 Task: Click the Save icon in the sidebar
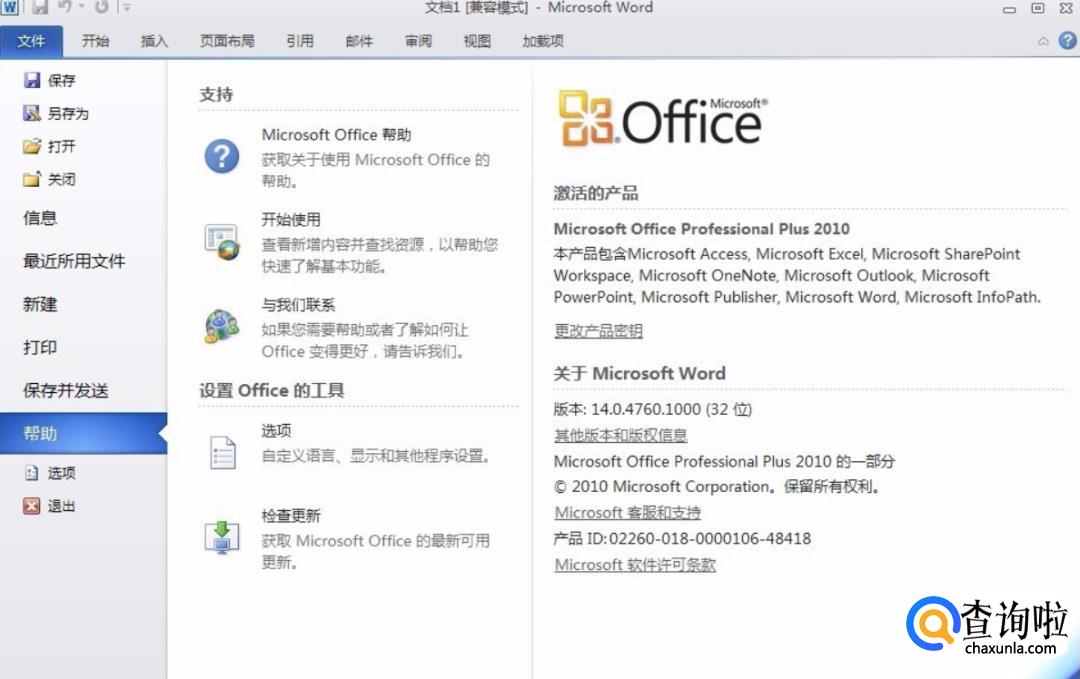click(32, 80)
